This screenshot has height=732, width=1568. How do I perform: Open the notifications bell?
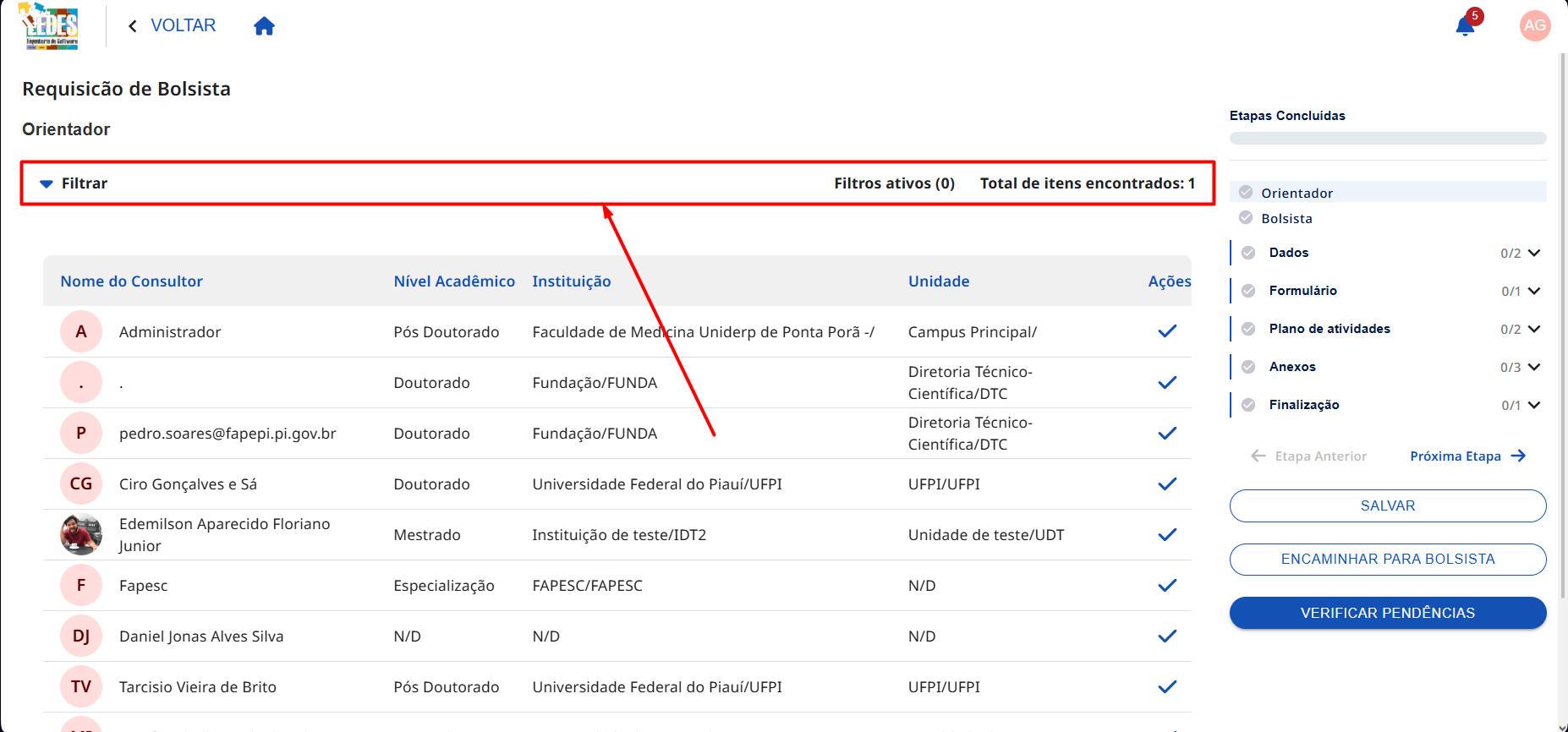coord(1465,26)
